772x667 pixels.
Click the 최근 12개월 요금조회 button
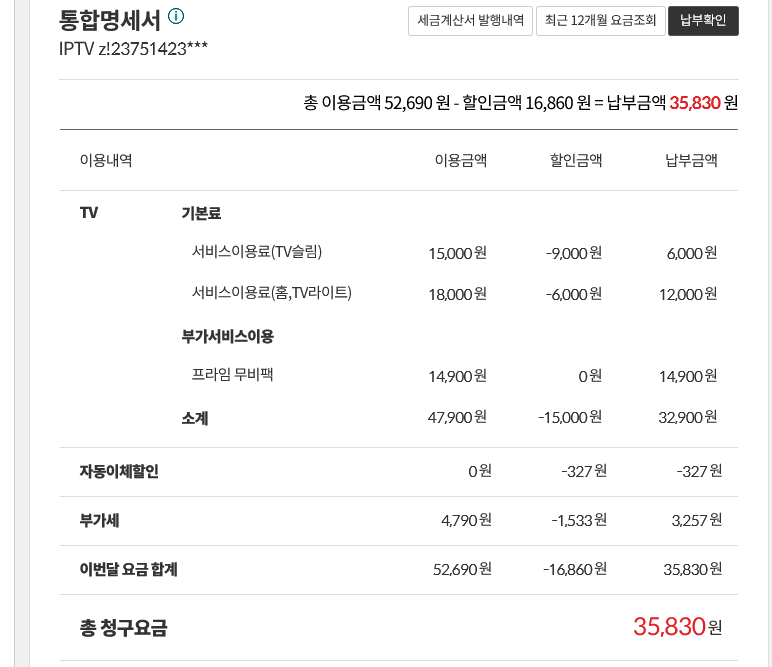point(600,21)
